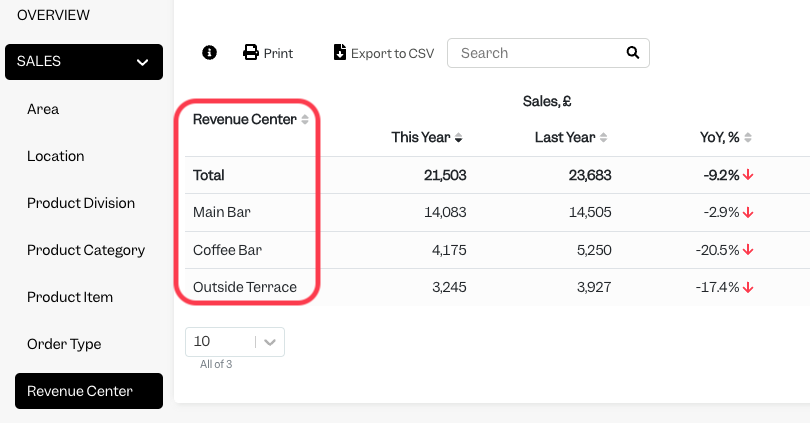Go to the Product Item report
Image resolution: width=810 pixels, height=423 pixels.
pyautogui.click(x=70, y=297)
